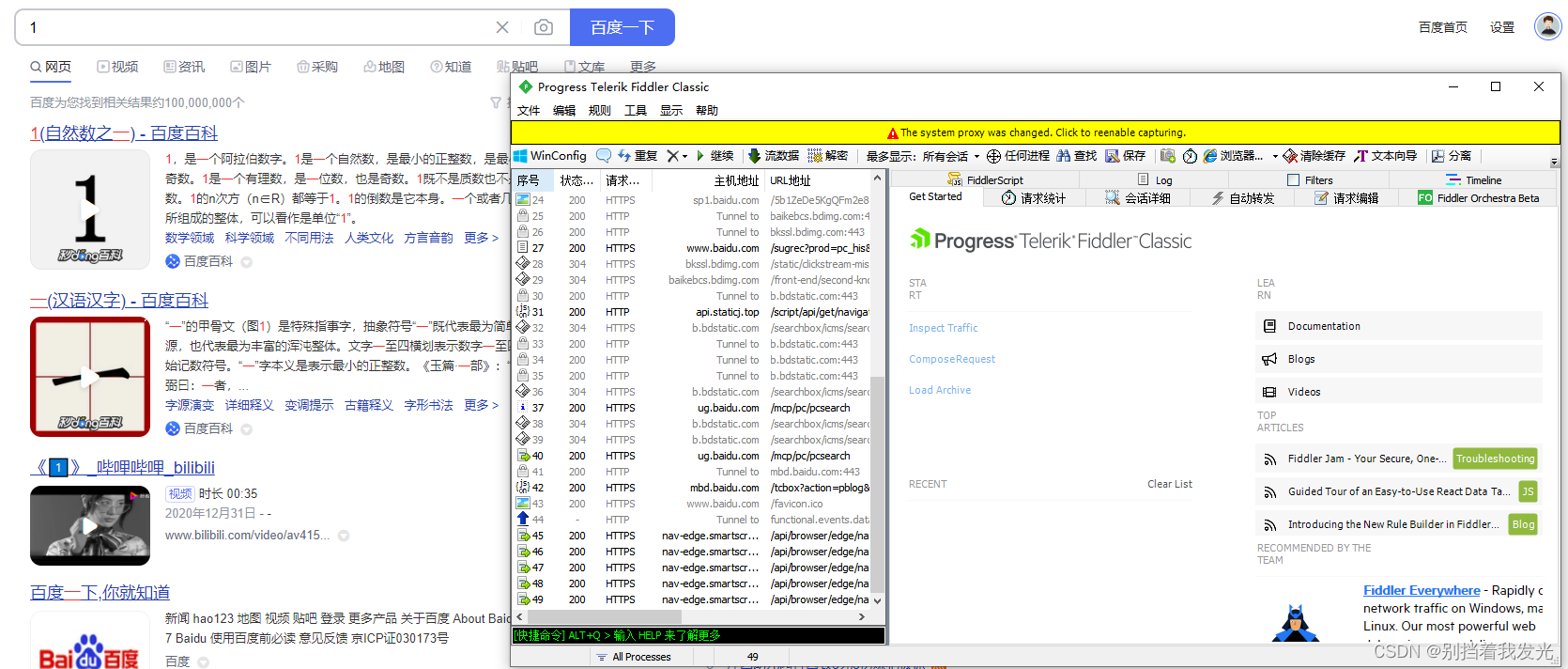Click the Replay (重复) toolbar button
The width and height of the screenshot is (1568, 669).
coord(638,156)
